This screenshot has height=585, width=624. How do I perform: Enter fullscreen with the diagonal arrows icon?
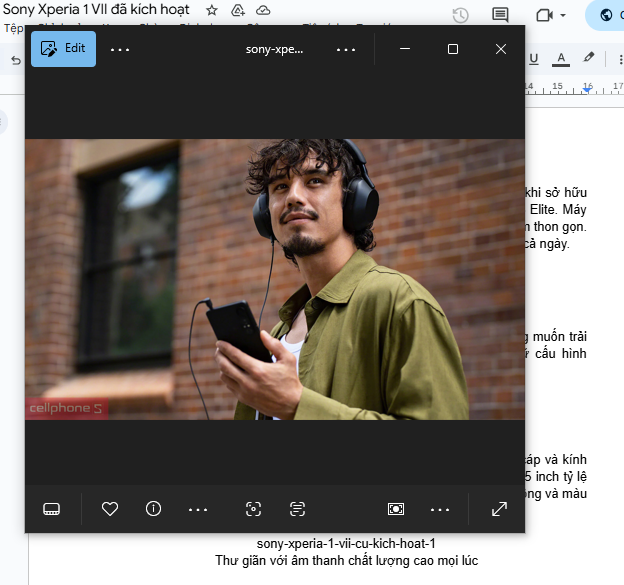click(499, 509)
